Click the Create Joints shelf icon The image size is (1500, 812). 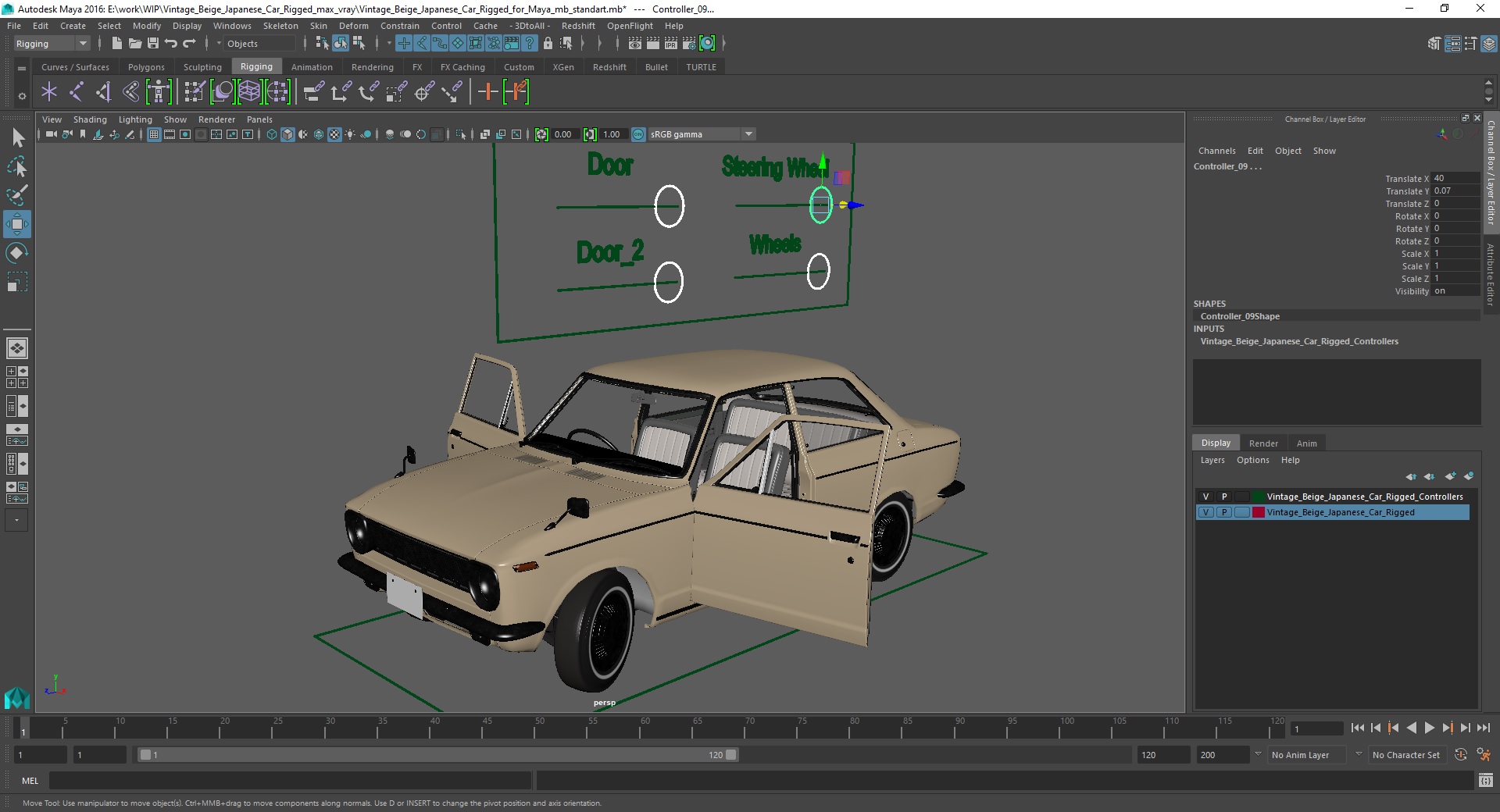[77, 92]
